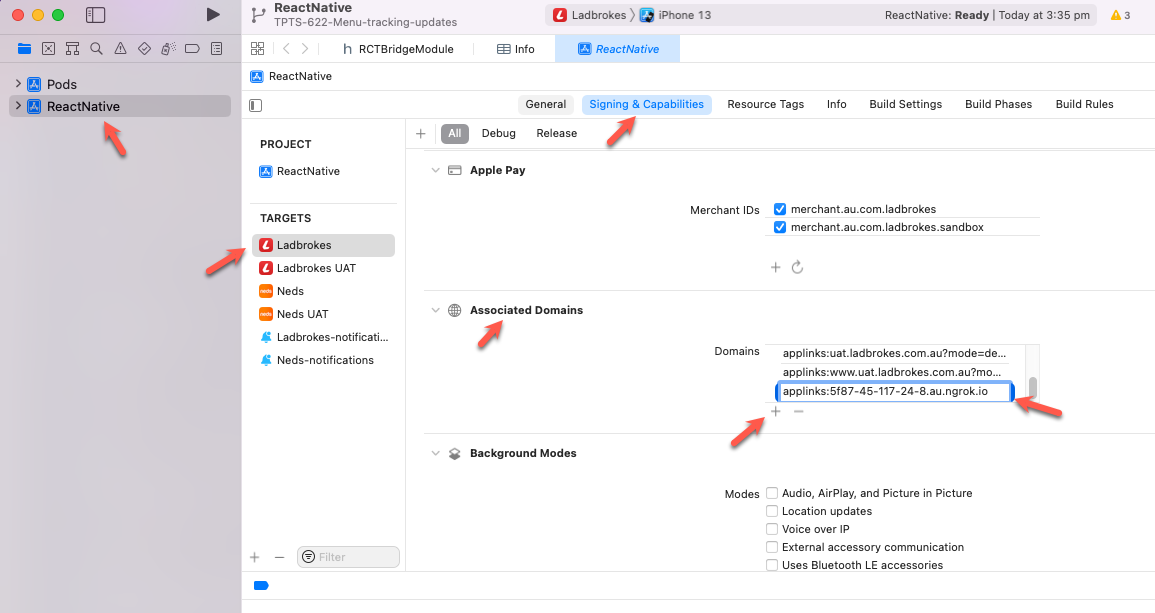Click the targets Filter field
1155x613 pixels.
(x=348, y=557)
